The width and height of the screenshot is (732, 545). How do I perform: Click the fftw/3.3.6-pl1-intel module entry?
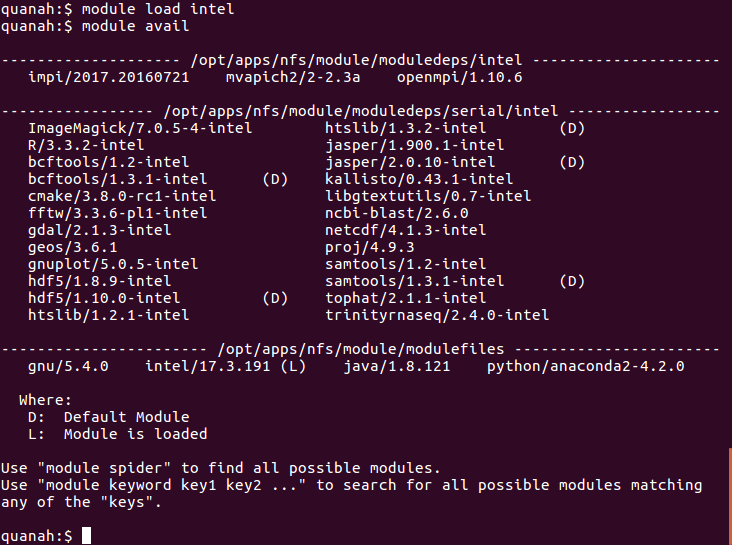[117, 213]
